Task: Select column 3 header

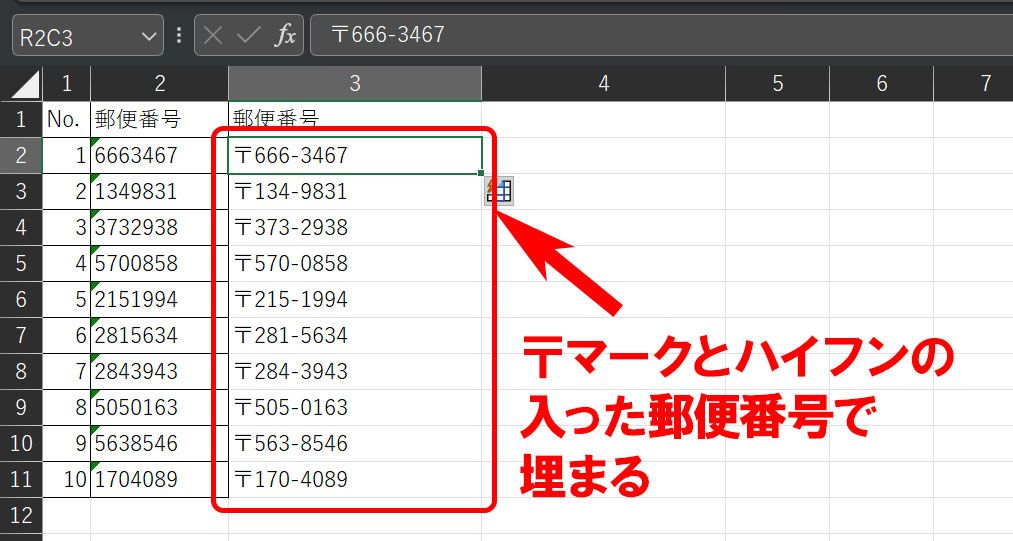Action: pos(354,84)
